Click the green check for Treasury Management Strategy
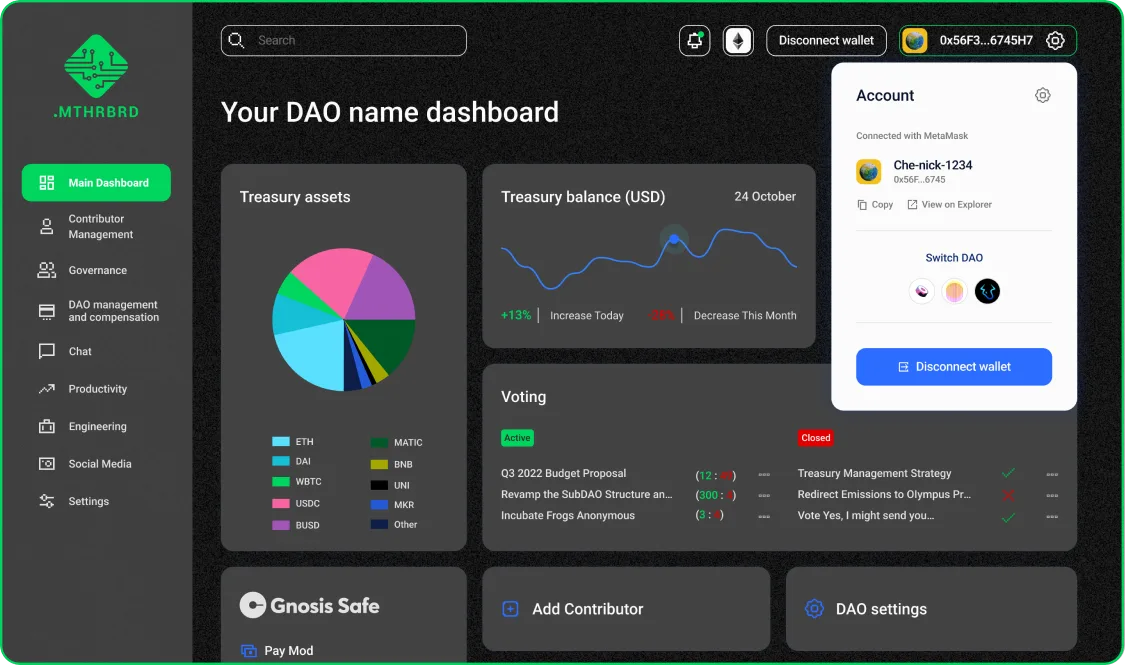Screen dimensions: 1125x665 coord(1008,473)
